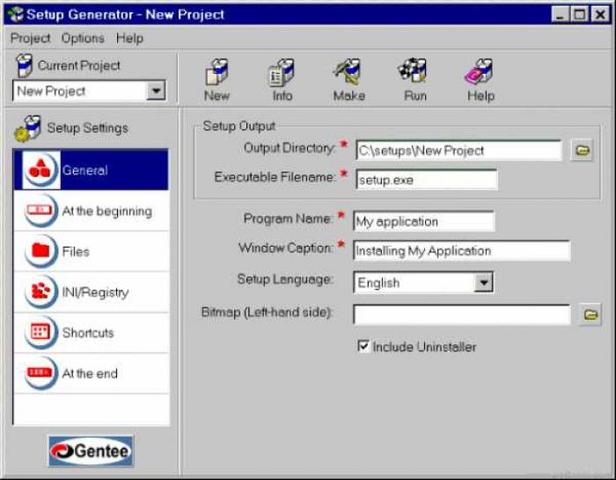Viewport: 616px width, 480px height.
Task: Browse for Output Directory folder
Action: pyautogui.click(x=582, y=150)
